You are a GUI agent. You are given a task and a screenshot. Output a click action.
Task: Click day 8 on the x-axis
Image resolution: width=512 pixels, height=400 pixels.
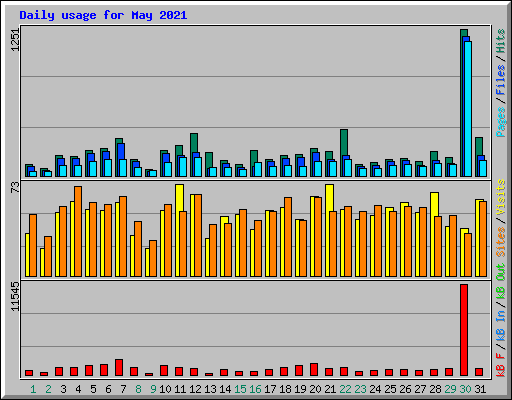[138, 389]
